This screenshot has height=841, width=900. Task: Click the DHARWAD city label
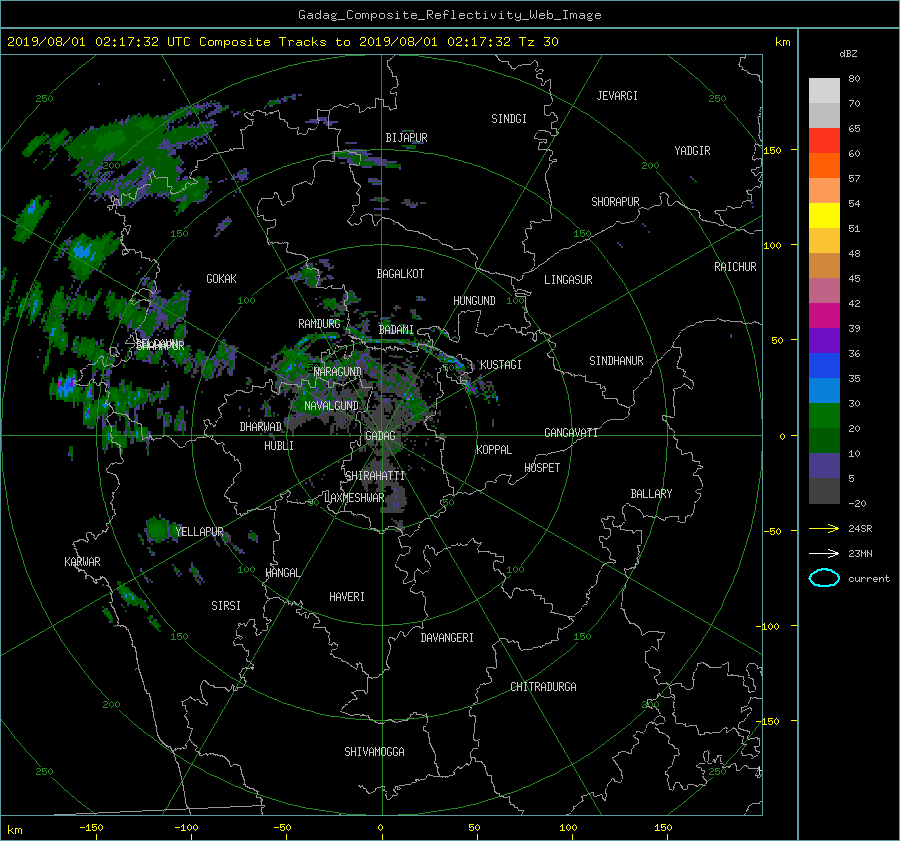point(261,427)
